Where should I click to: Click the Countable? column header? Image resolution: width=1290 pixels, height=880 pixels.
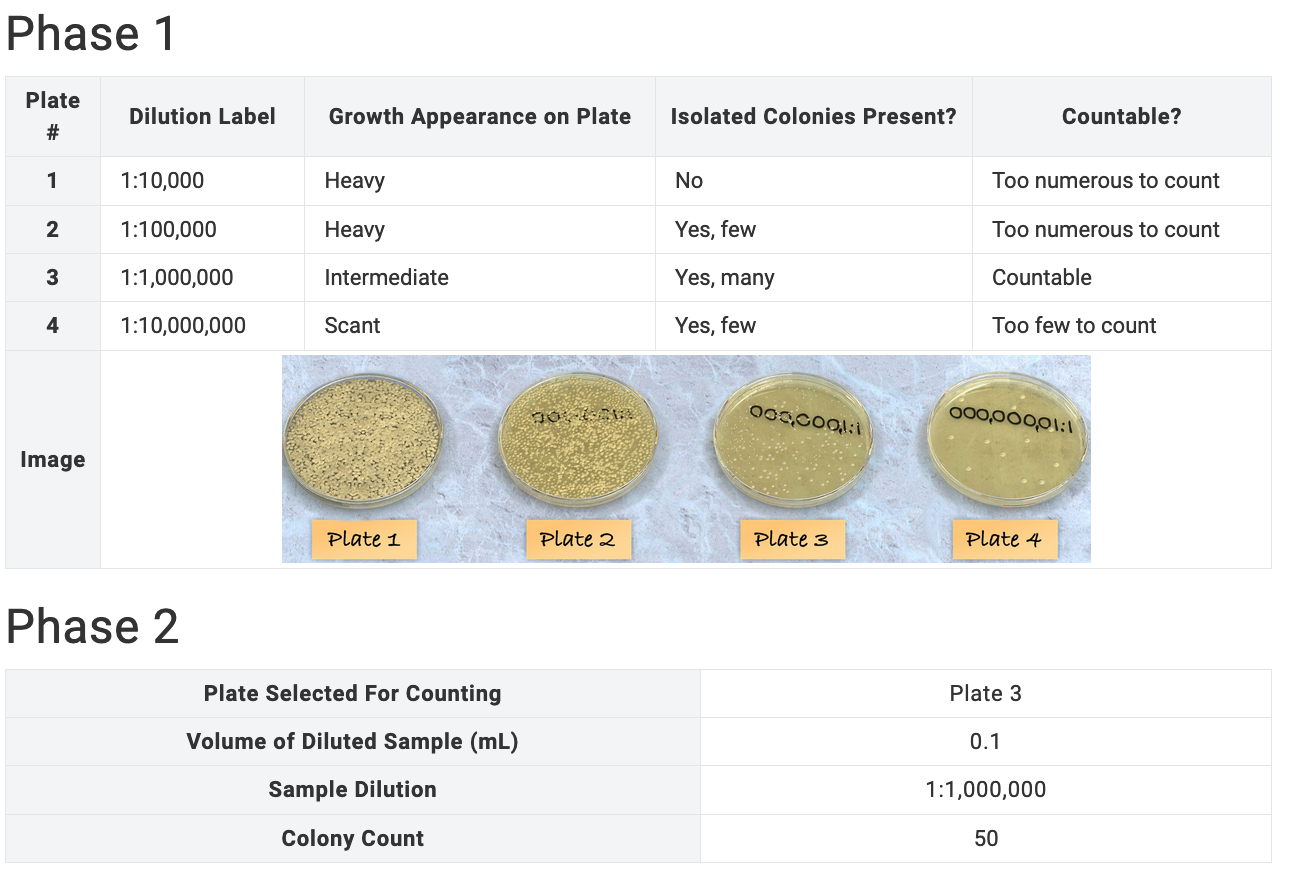tap(1121, 116)
